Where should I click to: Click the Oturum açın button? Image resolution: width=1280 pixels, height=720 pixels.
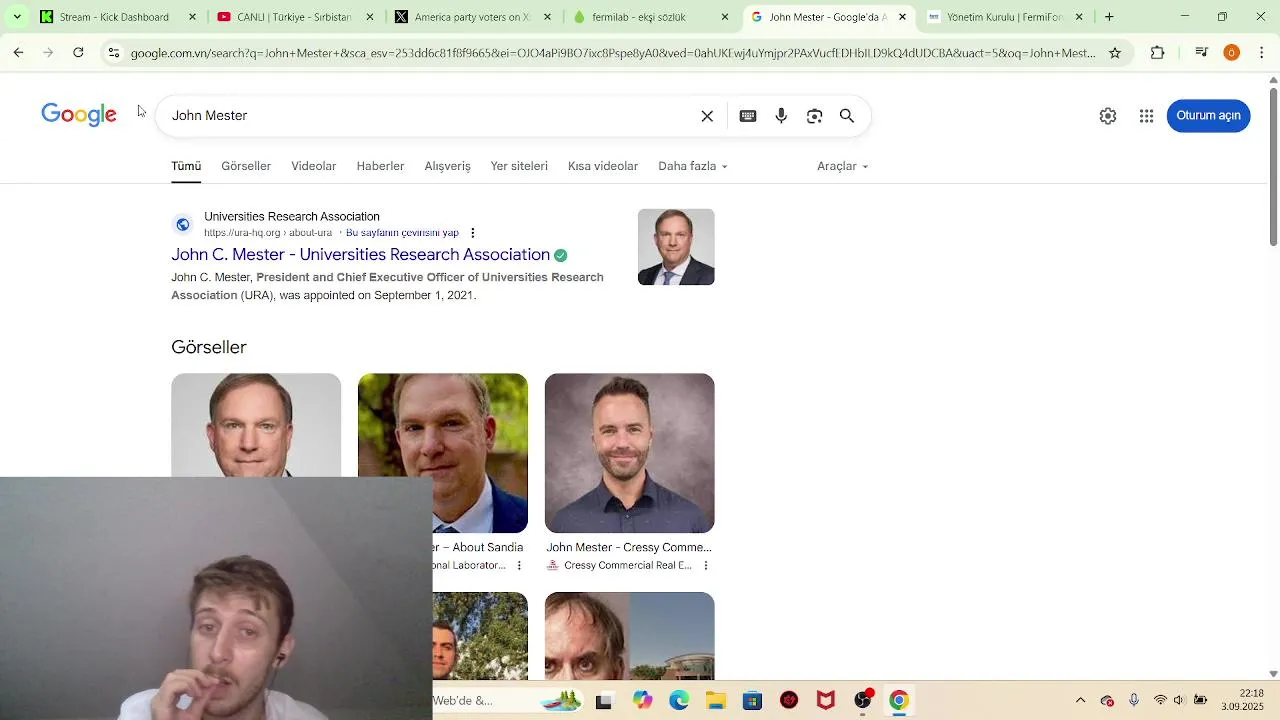[x=1208, y=115]
